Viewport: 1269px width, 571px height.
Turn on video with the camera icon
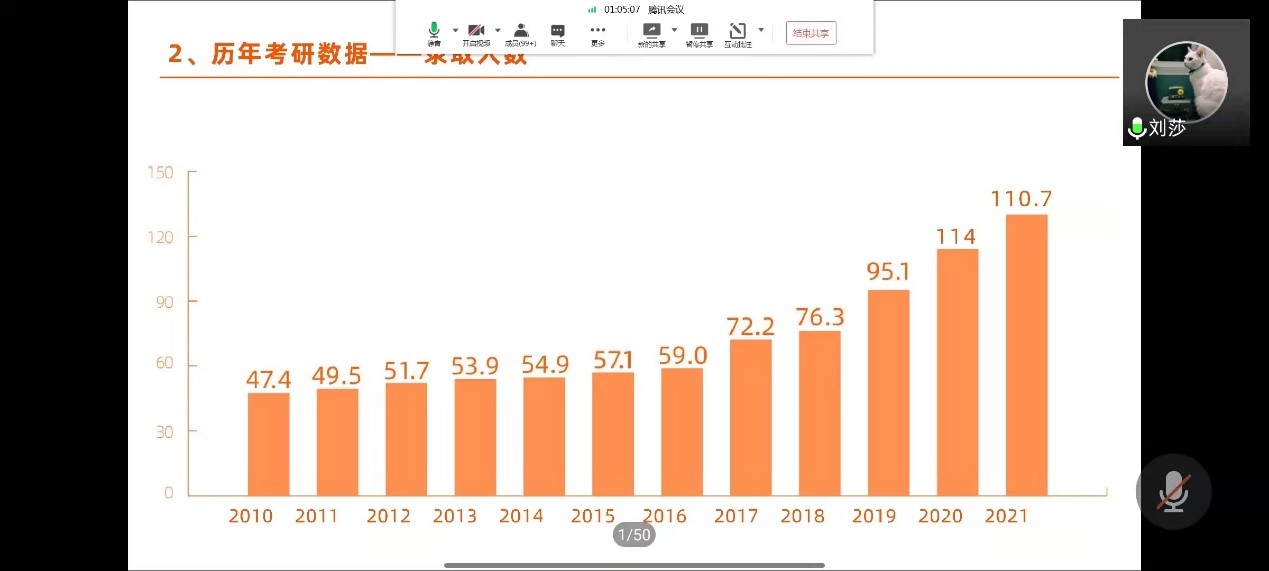(x=476, y=32)
